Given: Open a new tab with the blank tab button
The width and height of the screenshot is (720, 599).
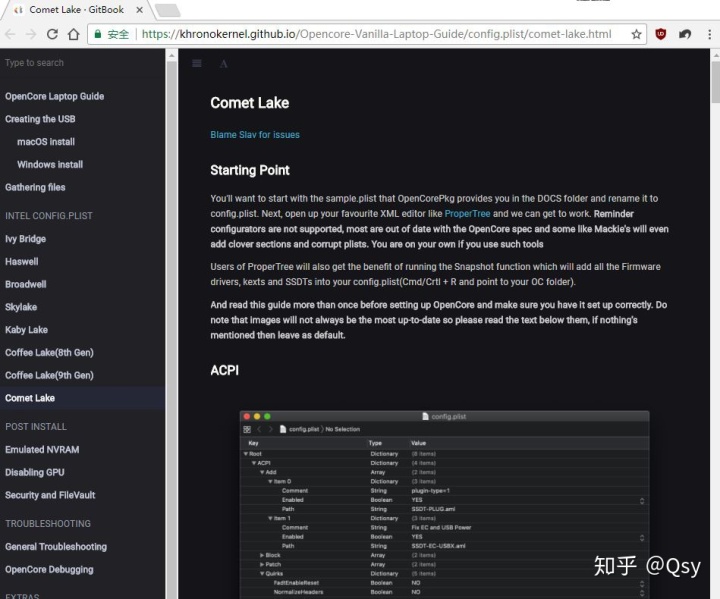Looking at the screenshot, I should [168, 10].
